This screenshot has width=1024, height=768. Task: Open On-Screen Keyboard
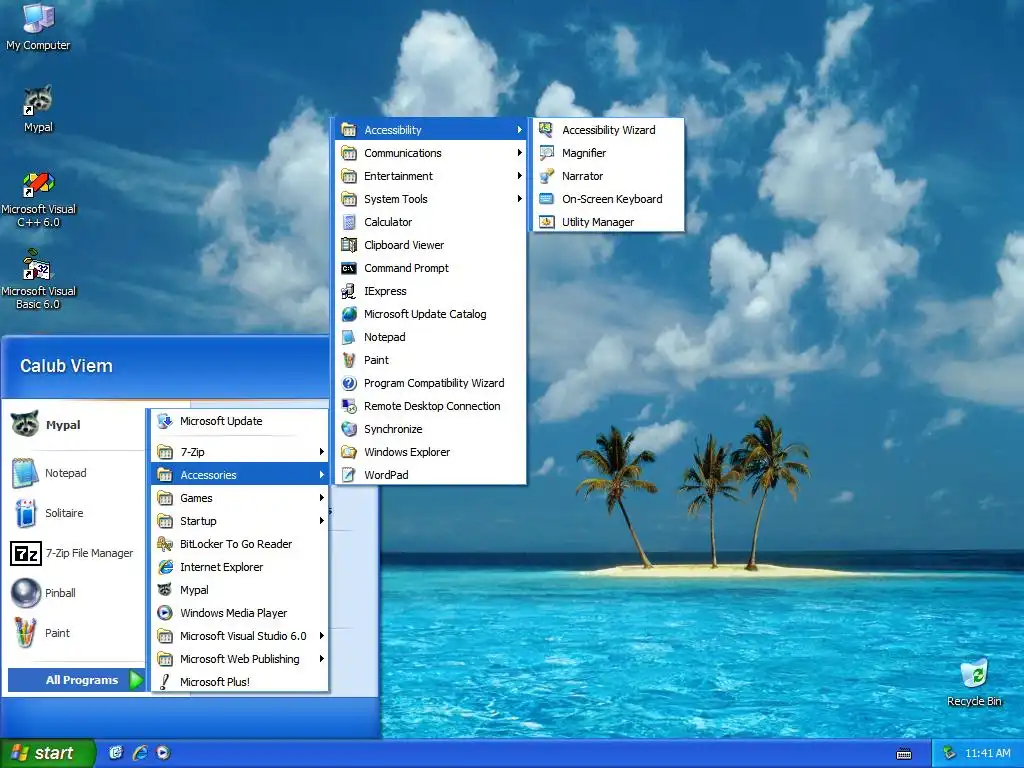609,199
